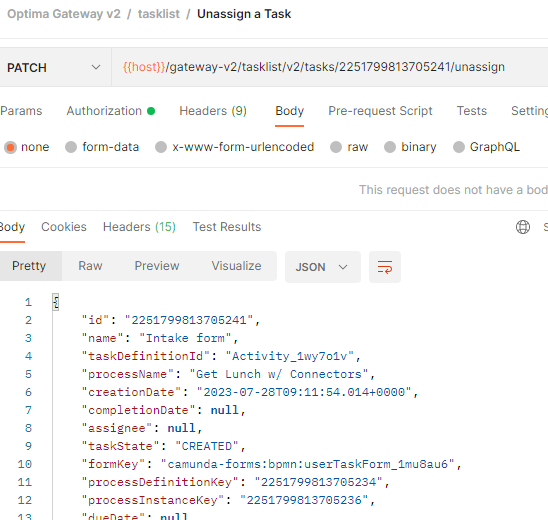
Task: Open the Tests request tab
Action: pyautogui.click(x=472, y=111)
